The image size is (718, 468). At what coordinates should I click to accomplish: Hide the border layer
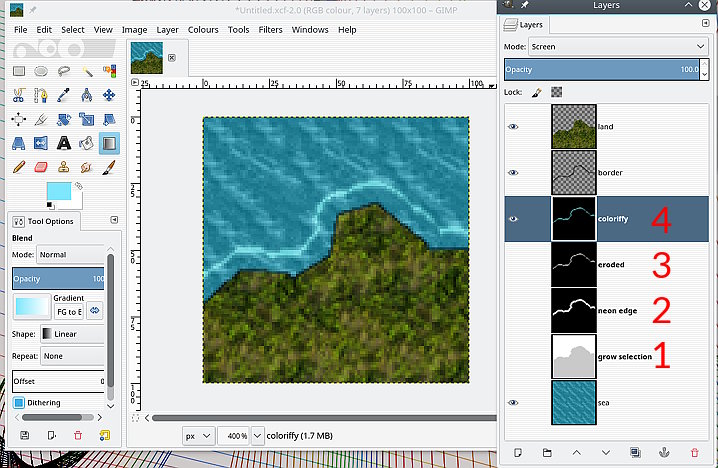(x=513, y=173)
